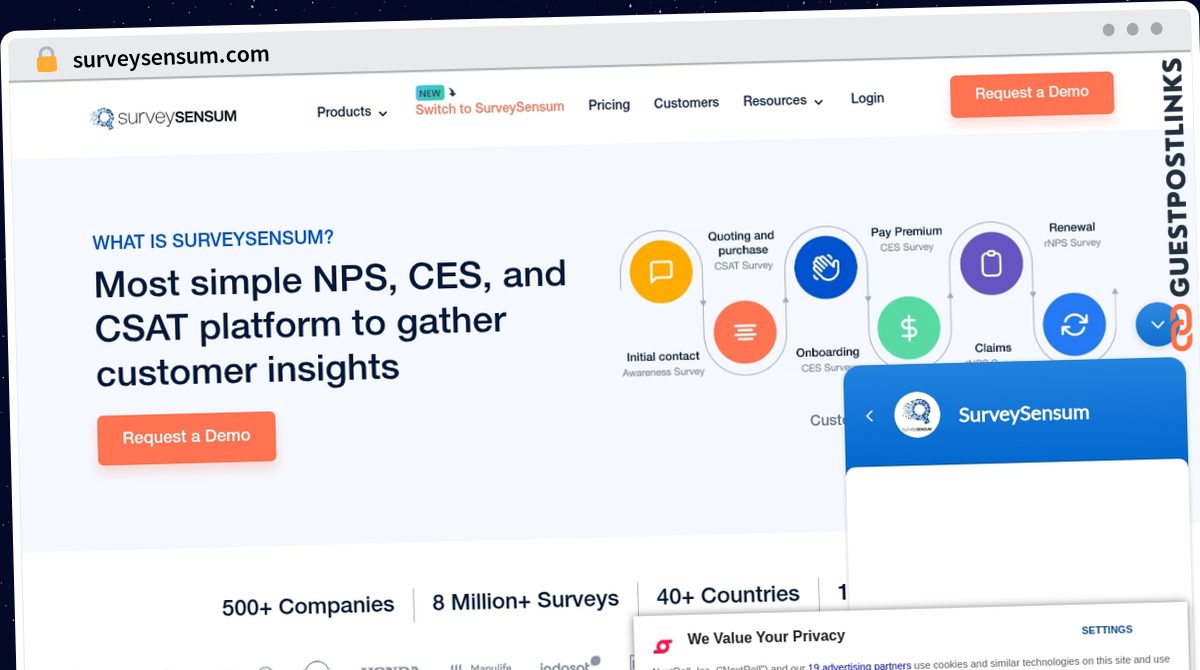Click the Renewal rNPS Survey label
Screen dimensions: 1200x670
1073,235
